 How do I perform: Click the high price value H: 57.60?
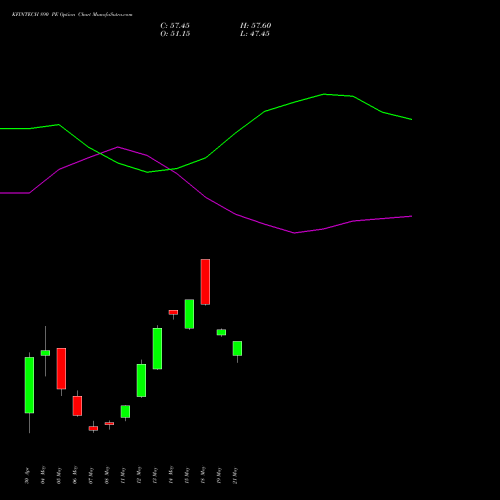256,26
